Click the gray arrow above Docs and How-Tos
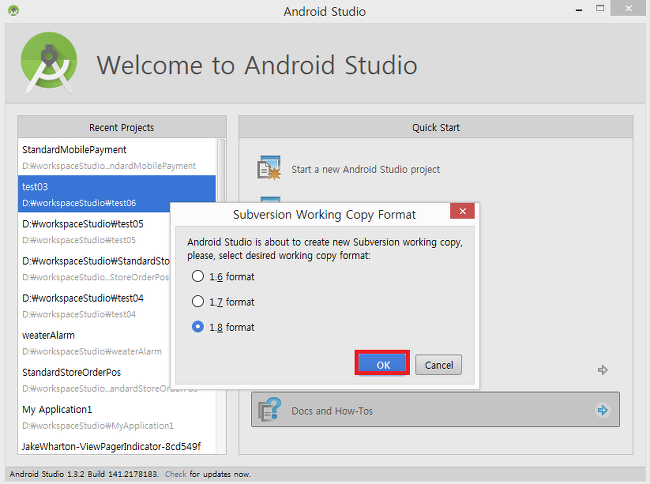Image resolution: width=650 pixels, height=484 pixels. [x=603, y=370]
